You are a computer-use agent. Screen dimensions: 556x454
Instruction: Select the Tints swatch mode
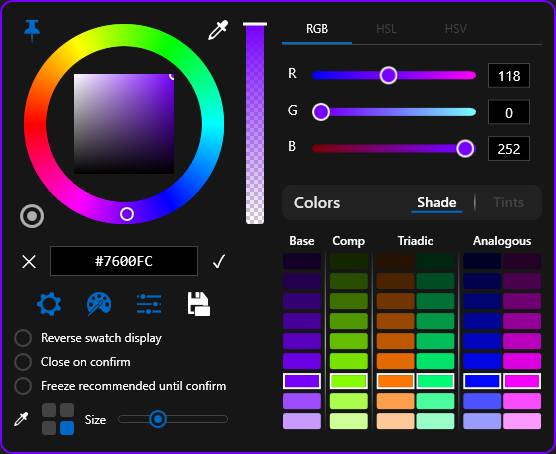(x=508, y=203)
